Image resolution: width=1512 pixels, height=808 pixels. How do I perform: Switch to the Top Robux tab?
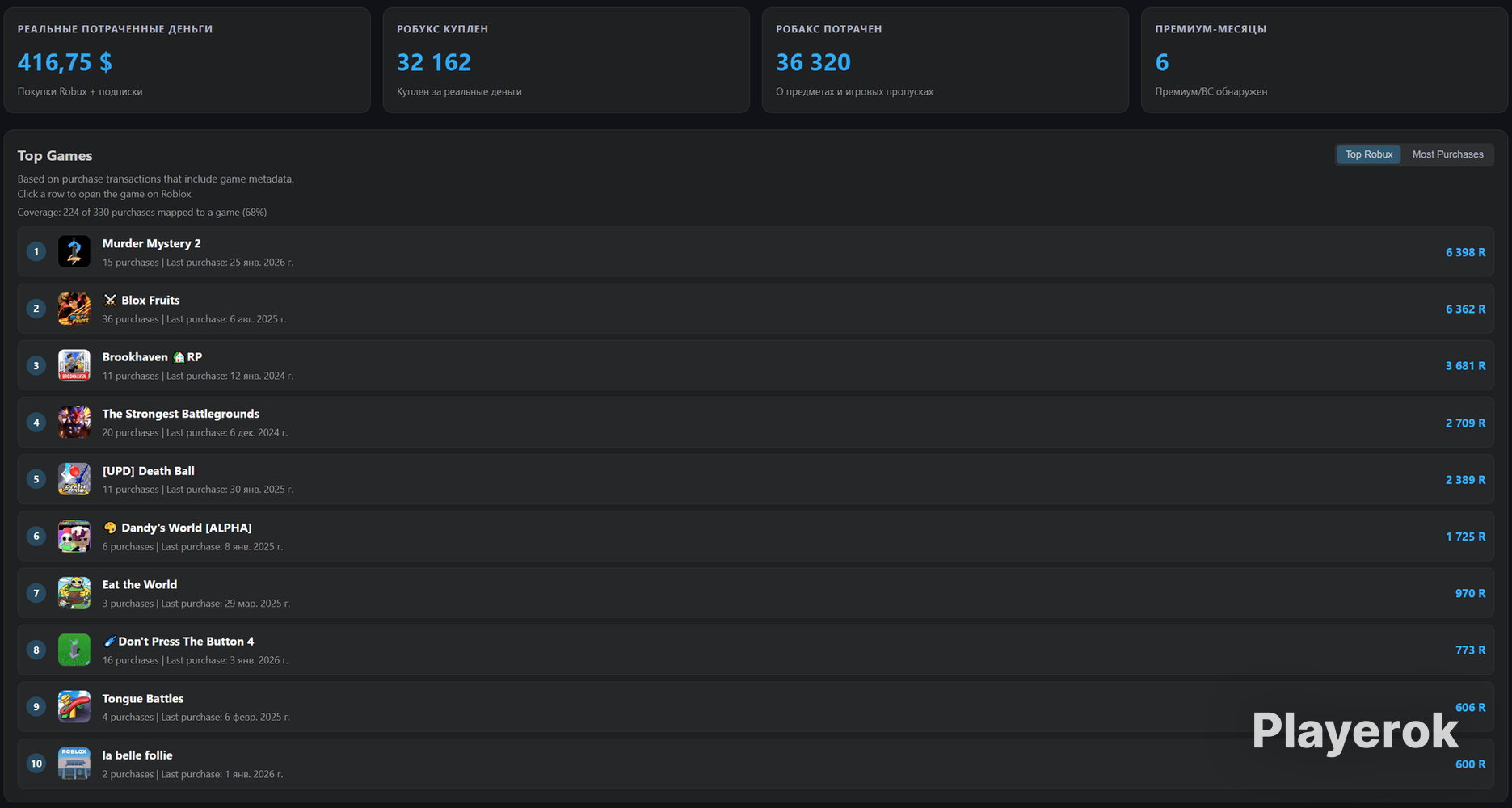[1369, 154]
